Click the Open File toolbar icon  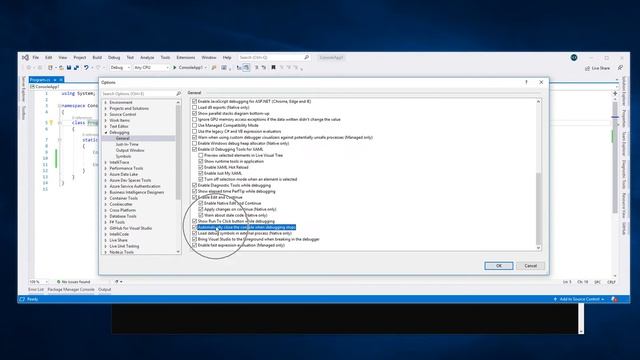click(61, 67)
